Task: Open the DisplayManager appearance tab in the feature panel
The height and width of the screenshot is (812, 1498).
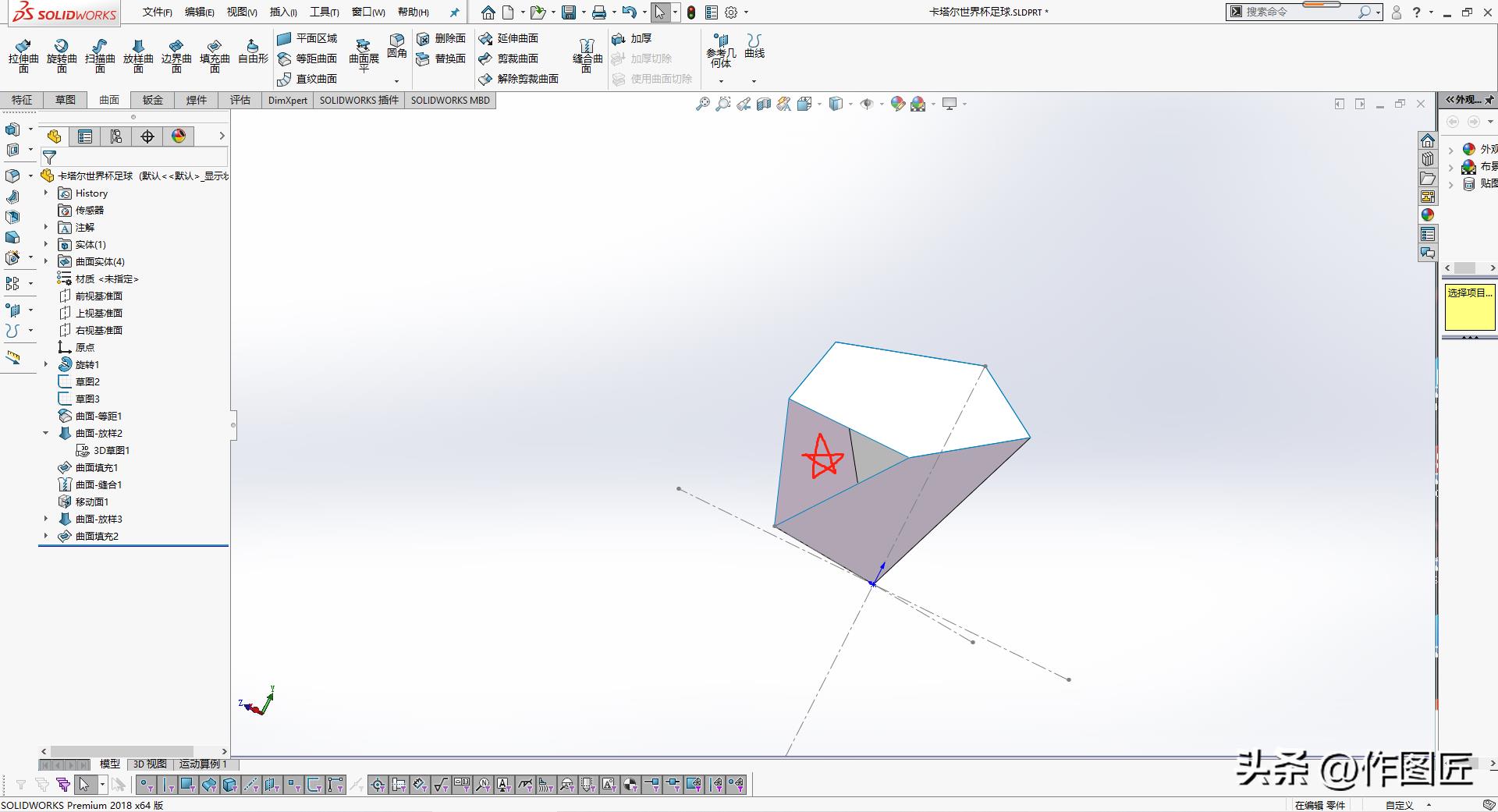Action: pos(179,137)
